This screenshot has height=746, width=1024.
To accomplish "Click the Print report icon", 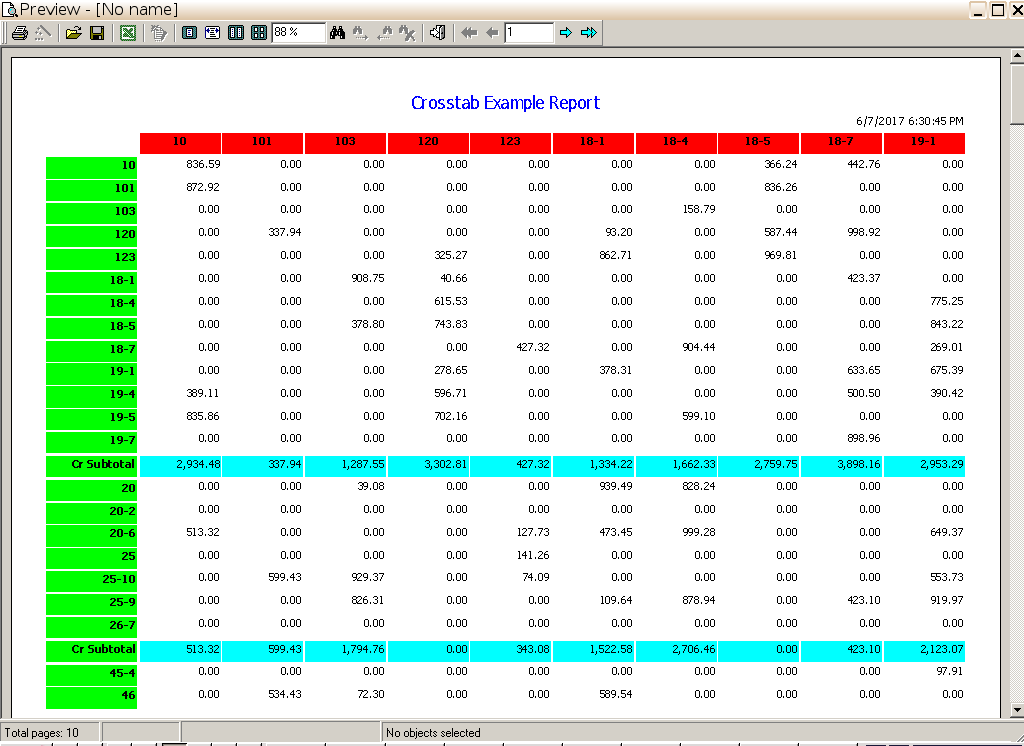I will point(20,33).
